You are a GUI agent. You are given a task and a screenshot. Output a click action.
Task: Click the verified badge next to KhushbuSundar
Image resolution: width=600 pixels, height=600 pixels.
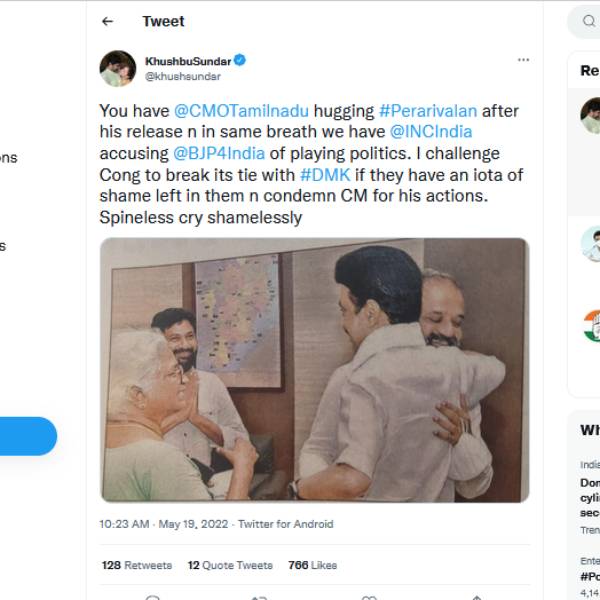241,61
